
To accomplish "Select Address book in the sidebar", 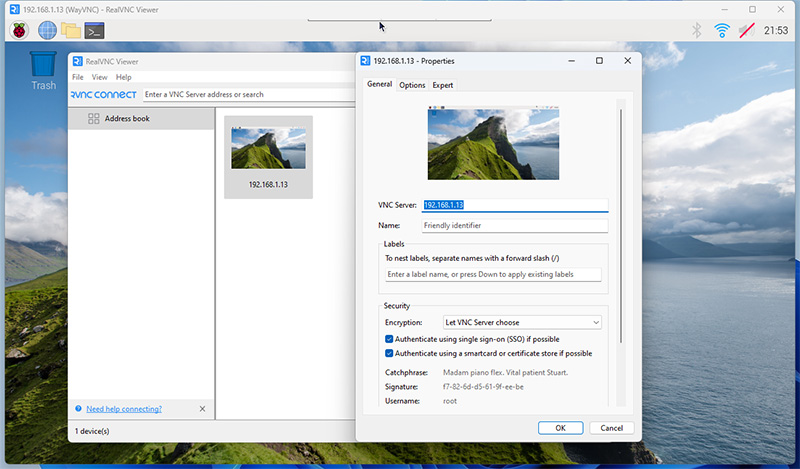I will (141, 118).
